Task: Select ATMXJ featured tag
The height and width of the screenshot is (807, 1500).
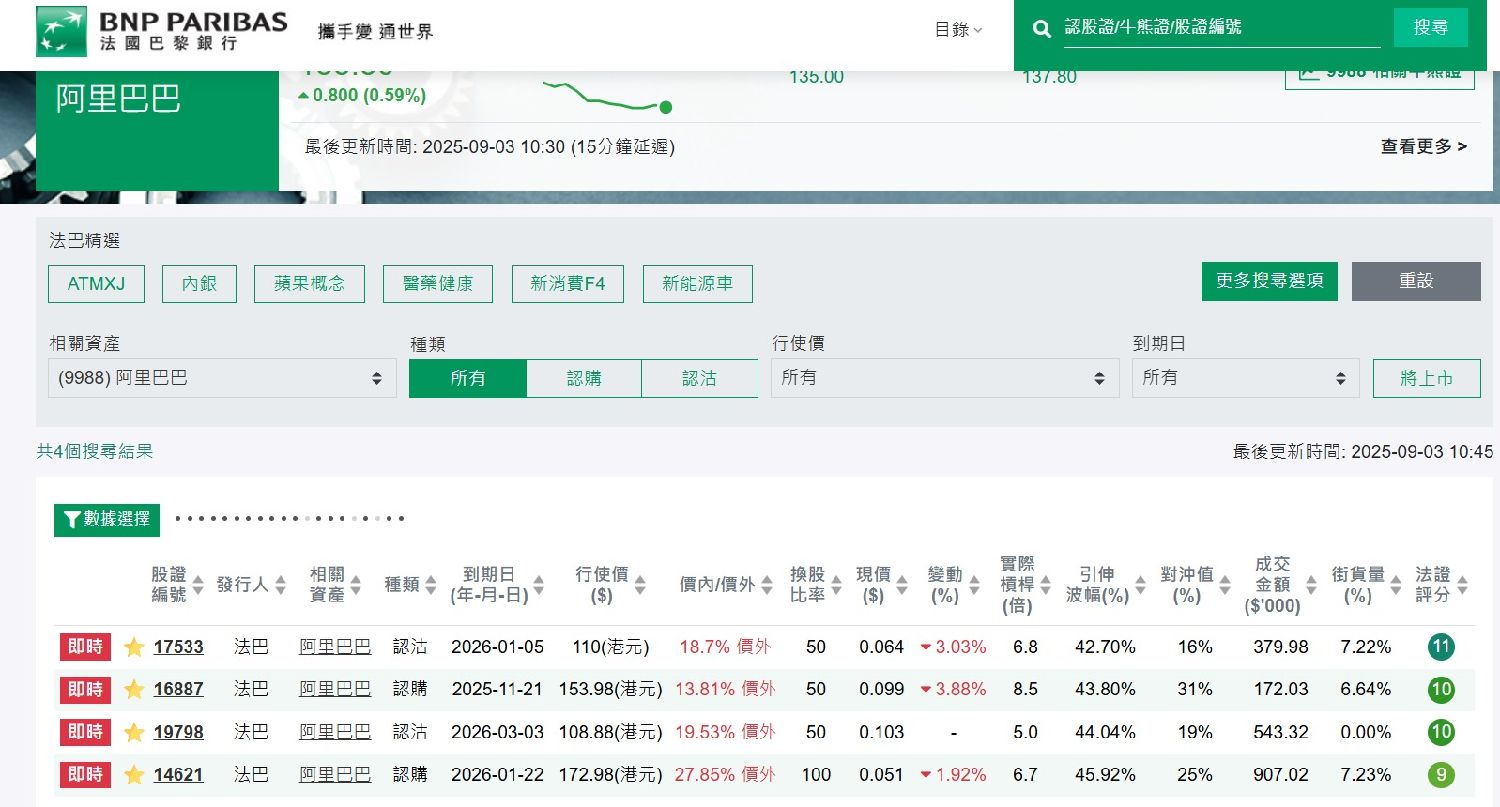Action: coord(96,284)
